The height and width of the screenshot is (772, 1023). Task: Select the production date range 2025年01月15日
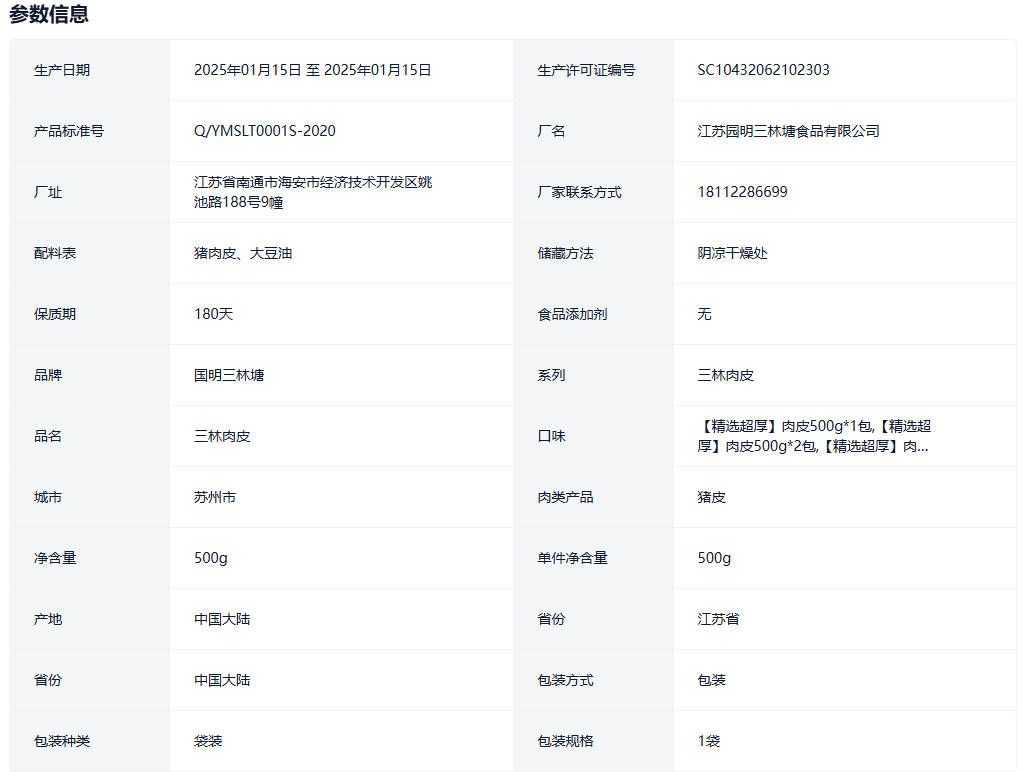coord(312,70)
